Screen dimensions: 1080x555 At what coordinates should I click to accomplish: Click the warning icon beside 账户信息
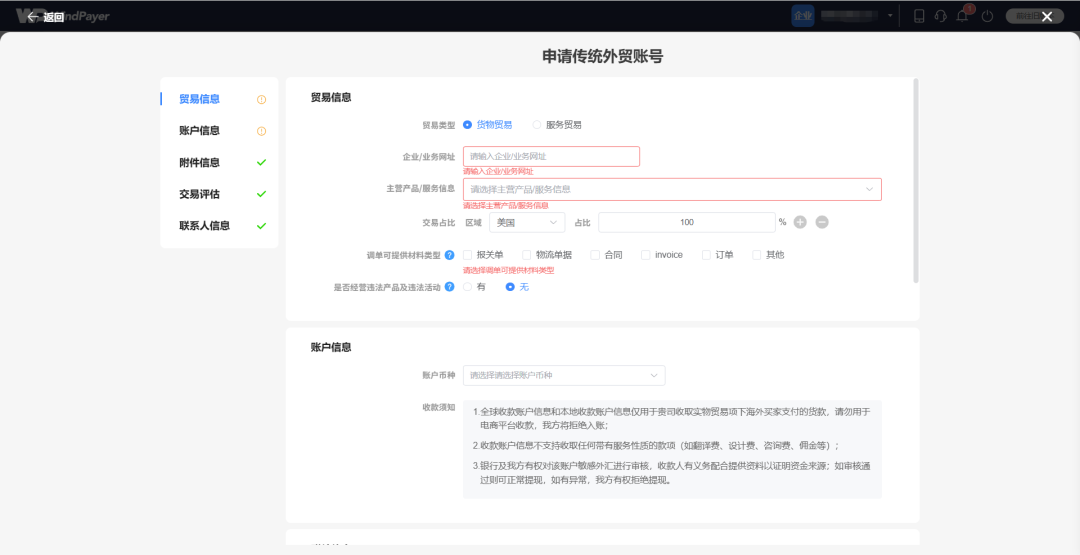click(x=261, y=131)
